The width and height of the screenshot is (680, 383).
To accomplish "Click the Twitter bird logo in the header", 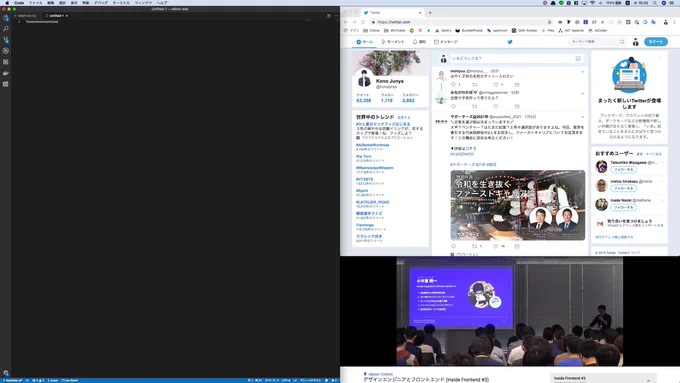I will pos(510,42).
